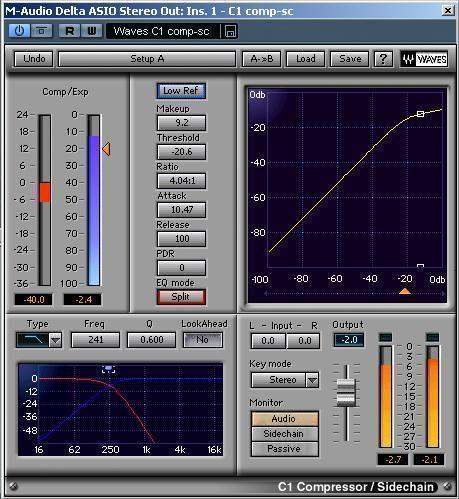Screen dimensions: 459x499
Task: Click the orange threshold arrow beside meter
Action: tap(106, 149)
